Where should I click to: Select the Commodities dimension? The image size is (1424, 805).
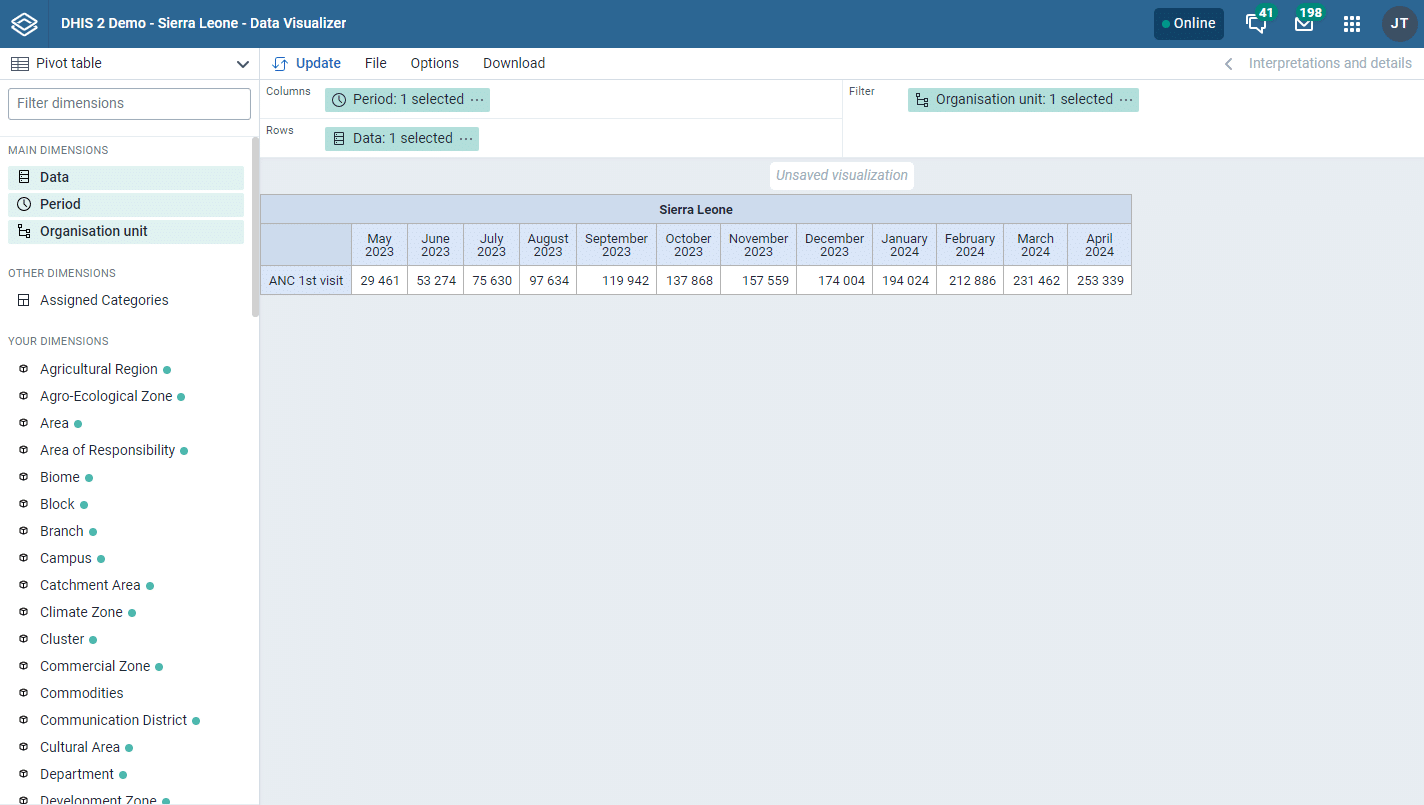[x=82, y=693]
